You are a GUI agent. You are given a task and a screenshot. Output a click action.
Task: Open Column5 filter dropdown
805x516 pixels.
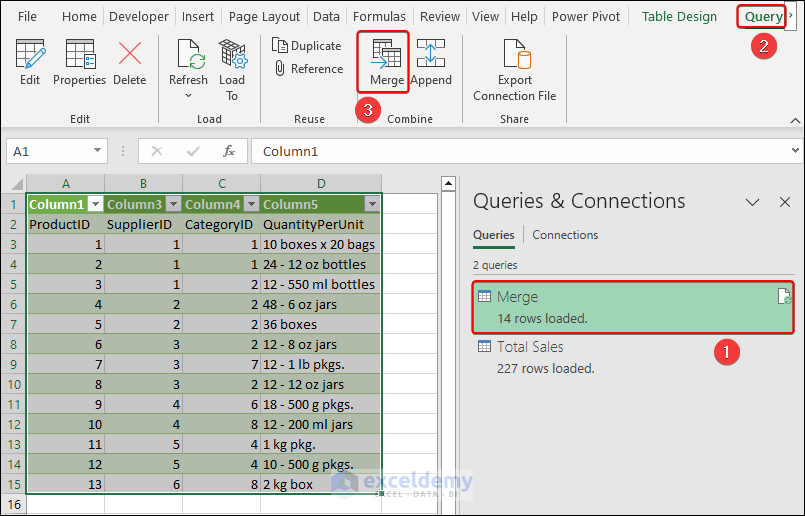[x=372, y=204]
